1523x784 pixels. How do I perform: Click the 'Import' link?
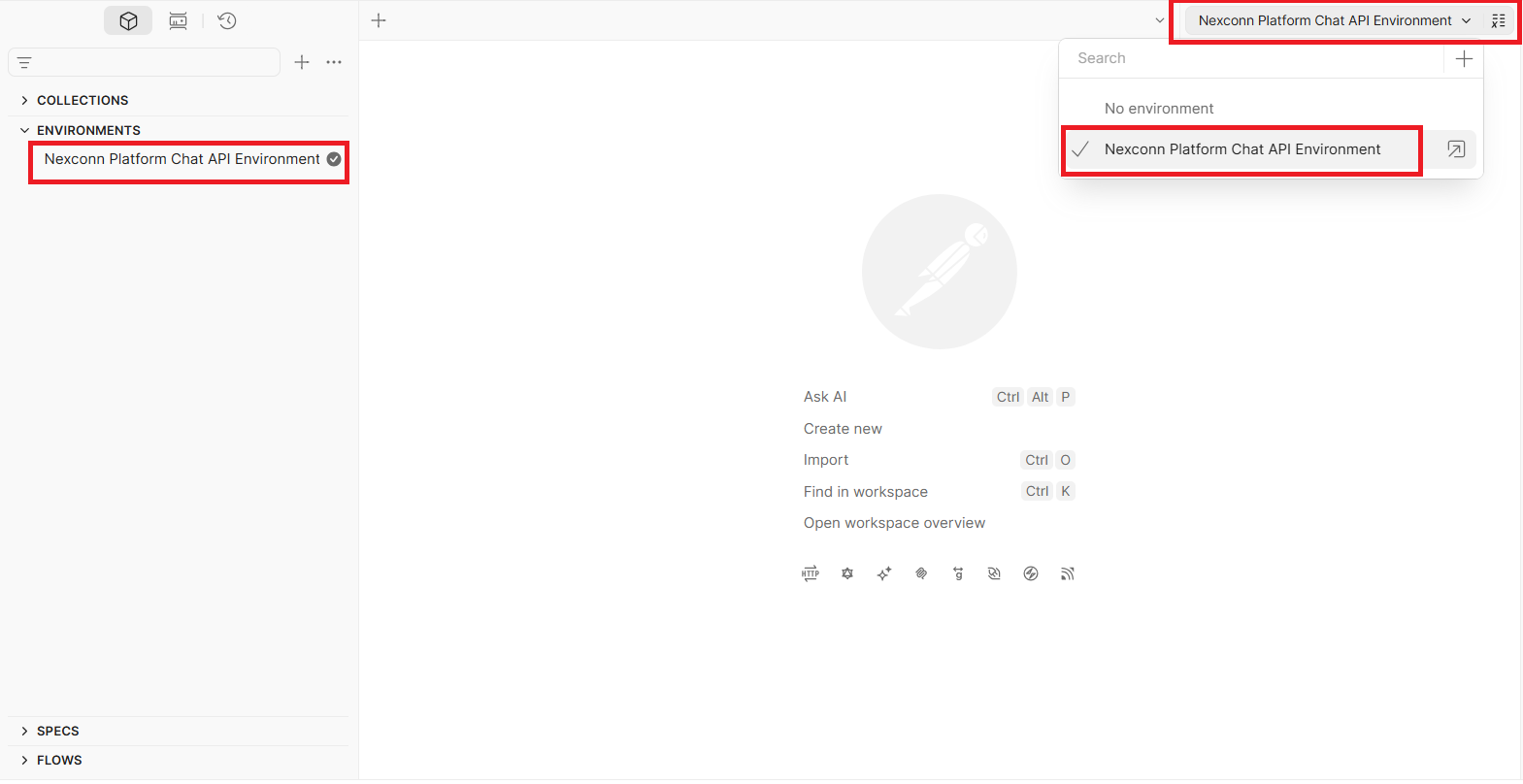(826, 460)
